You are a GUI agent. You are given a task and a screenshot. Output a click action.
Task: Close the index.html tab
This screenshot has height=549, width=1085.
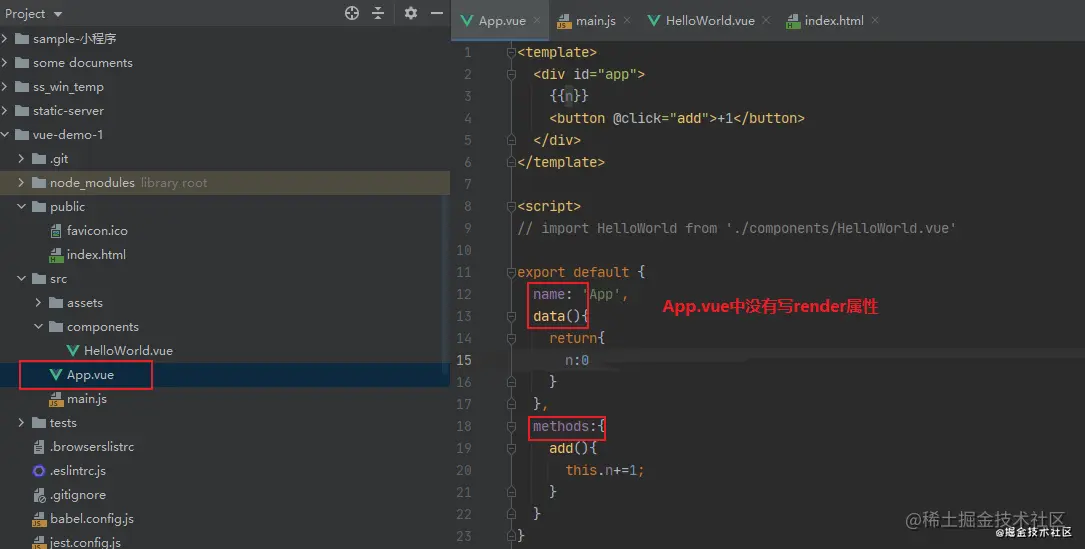(x=875, y=21)
